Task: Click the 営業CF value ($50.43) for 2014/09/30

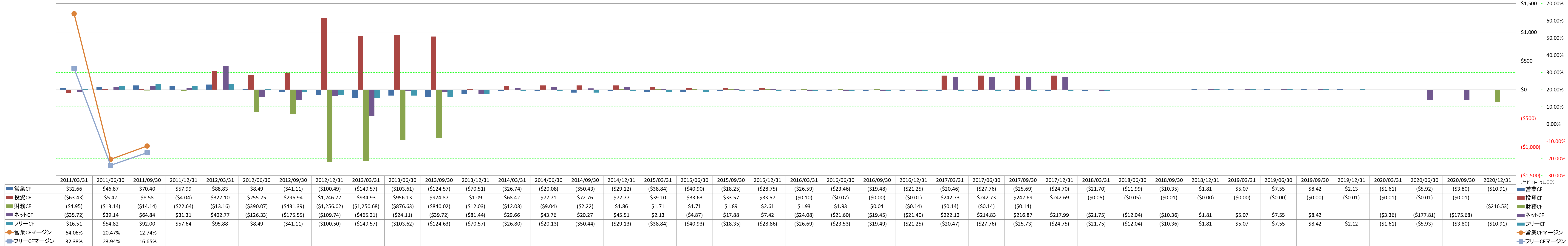Action: point(585,189)
